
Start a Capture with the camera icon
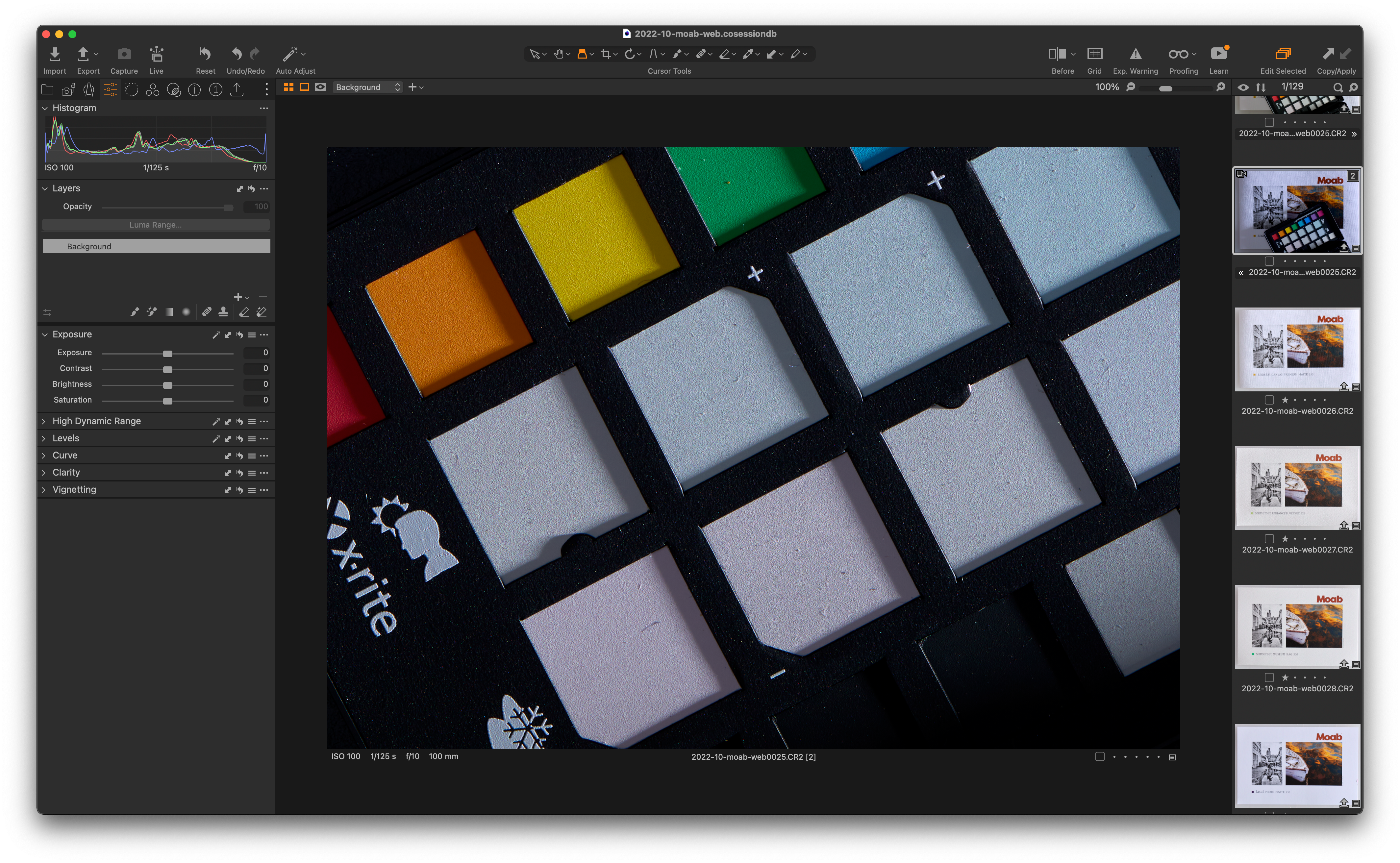pos(124,54)
